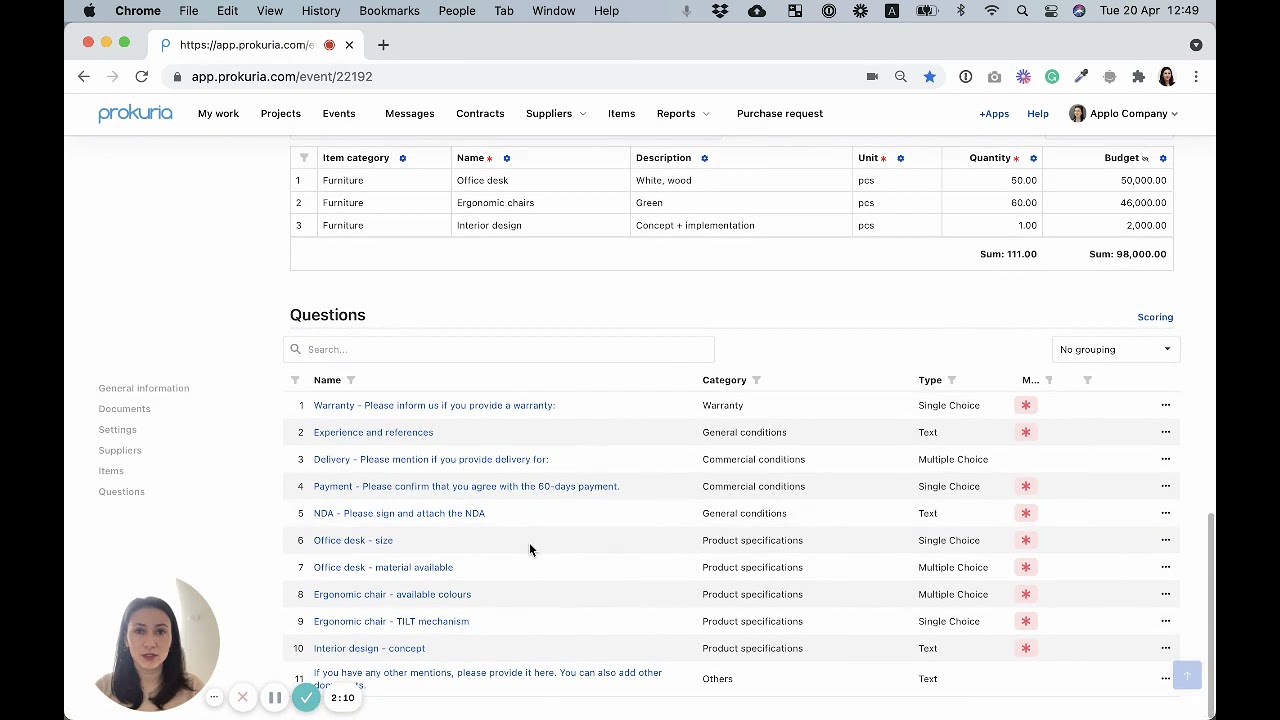Click the questions Search field

(x=499, y=349)
